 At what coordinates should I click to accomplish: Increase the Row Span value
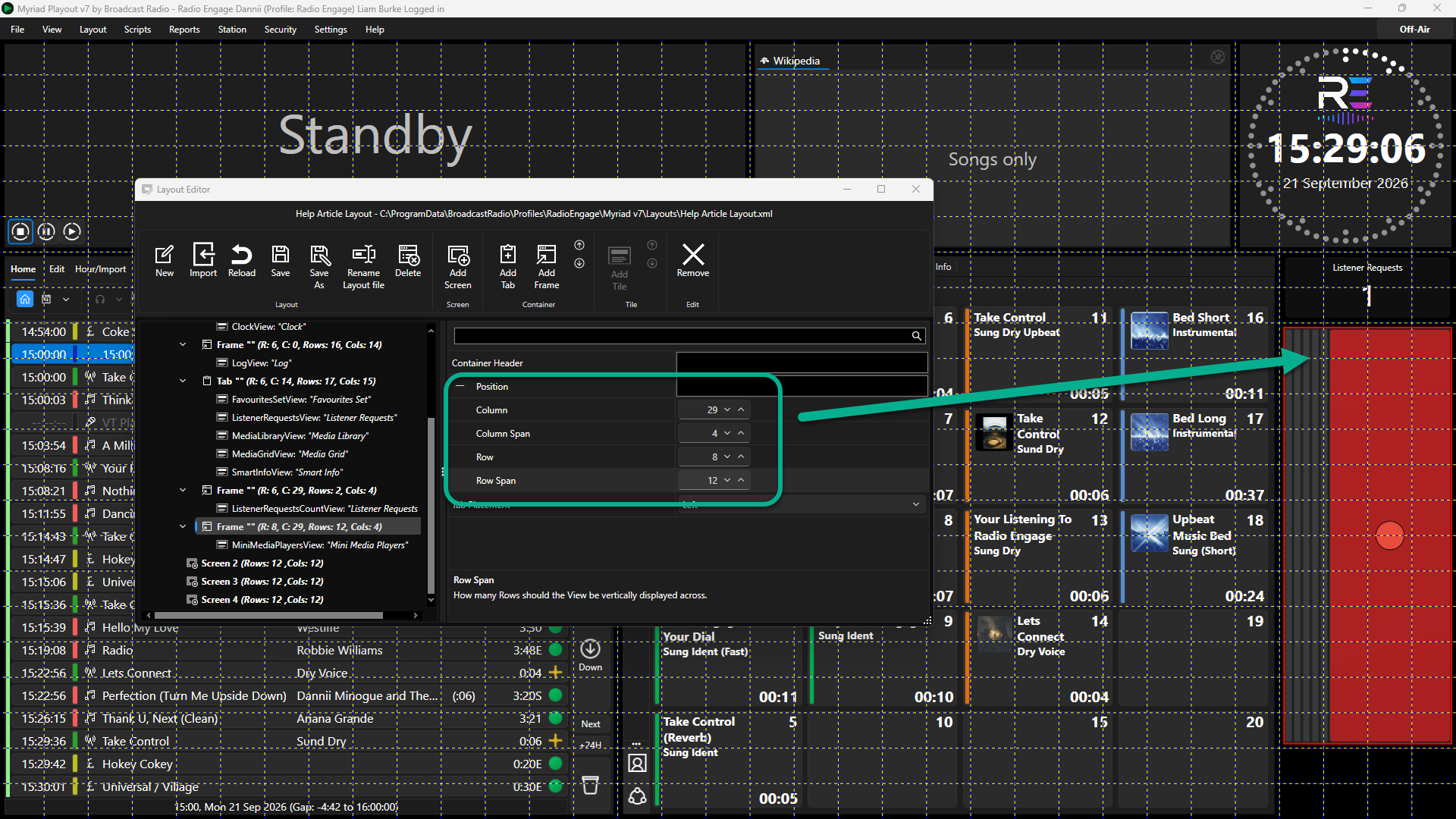741,481
